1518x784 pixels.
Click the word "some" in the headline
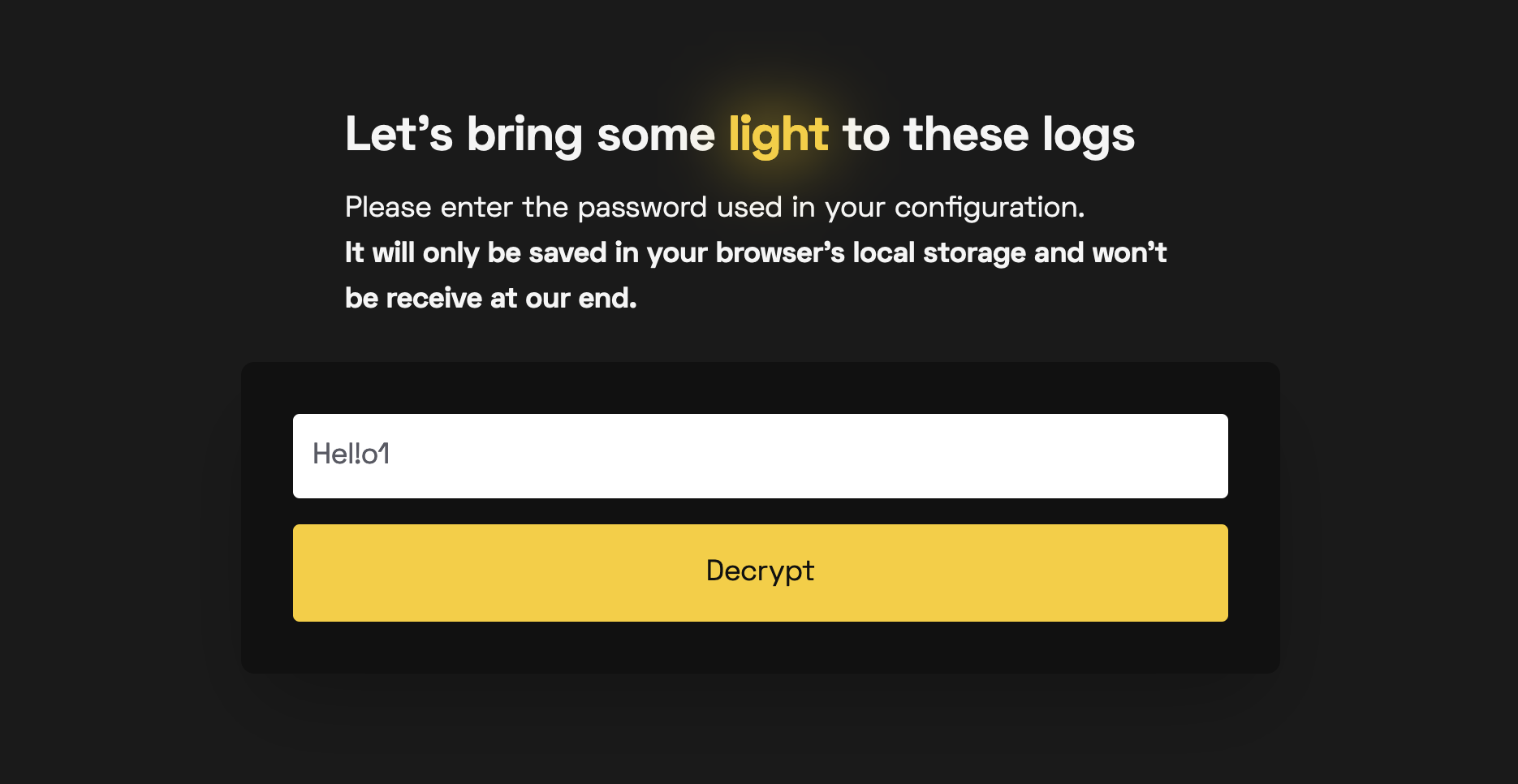(x=656, y=135)
